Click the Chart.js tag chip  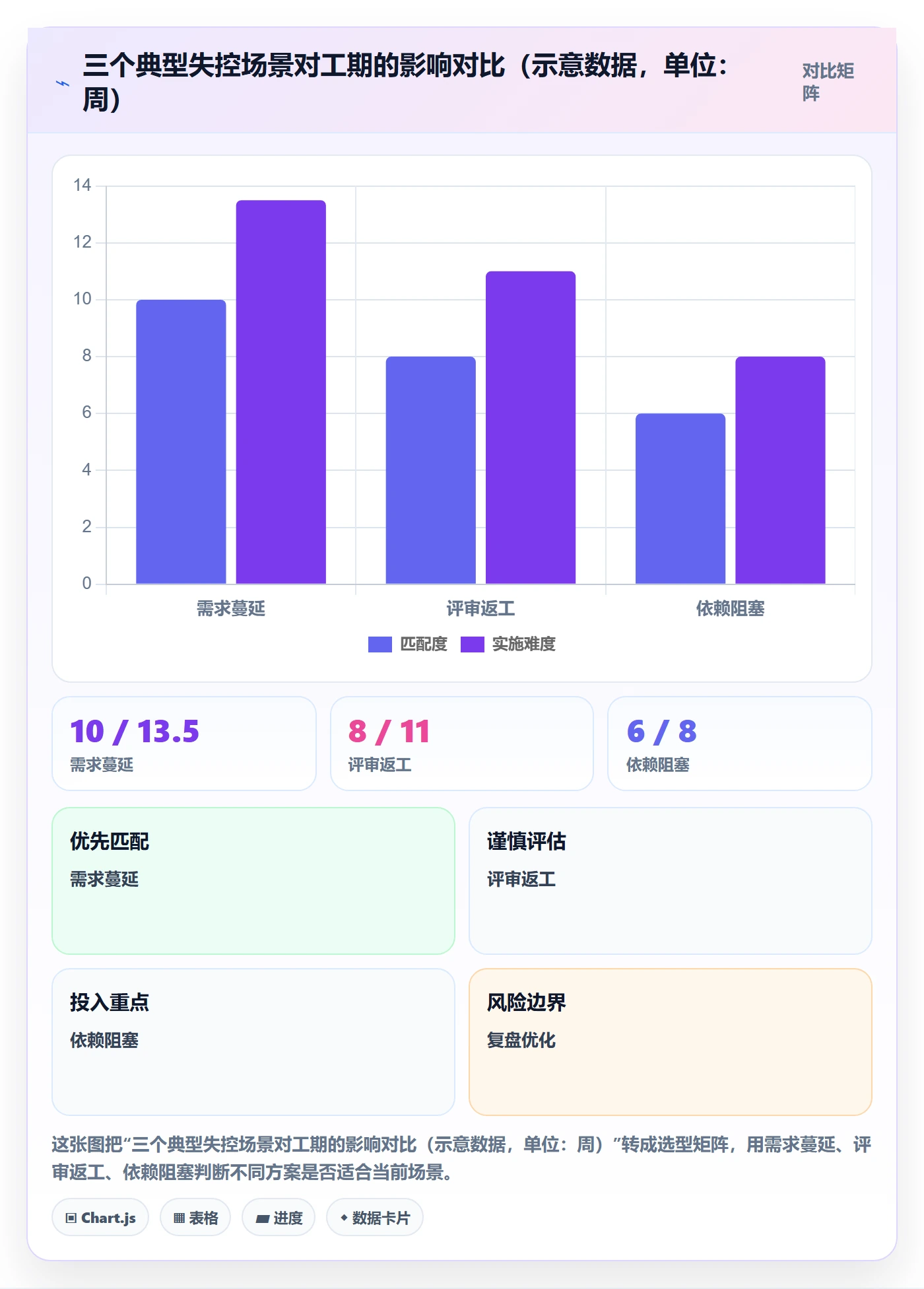(100, 1217)
